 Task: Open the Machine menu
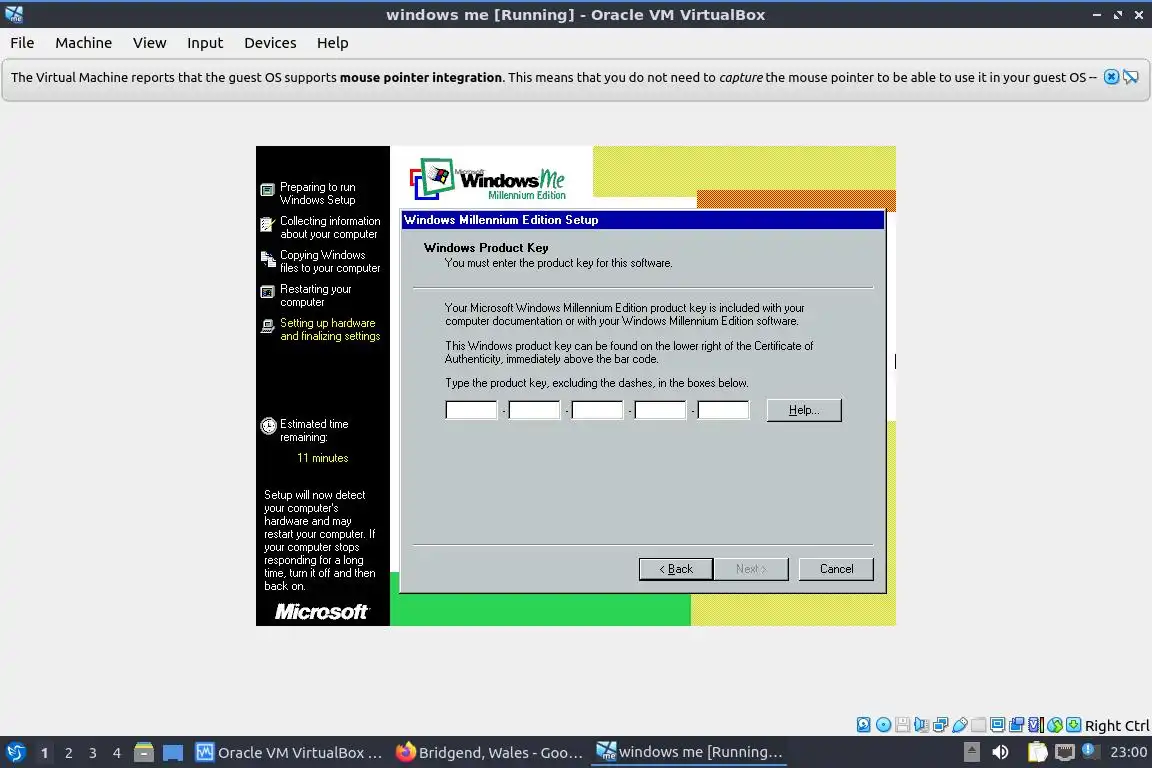pyautogui.click(x=84, y=43)
